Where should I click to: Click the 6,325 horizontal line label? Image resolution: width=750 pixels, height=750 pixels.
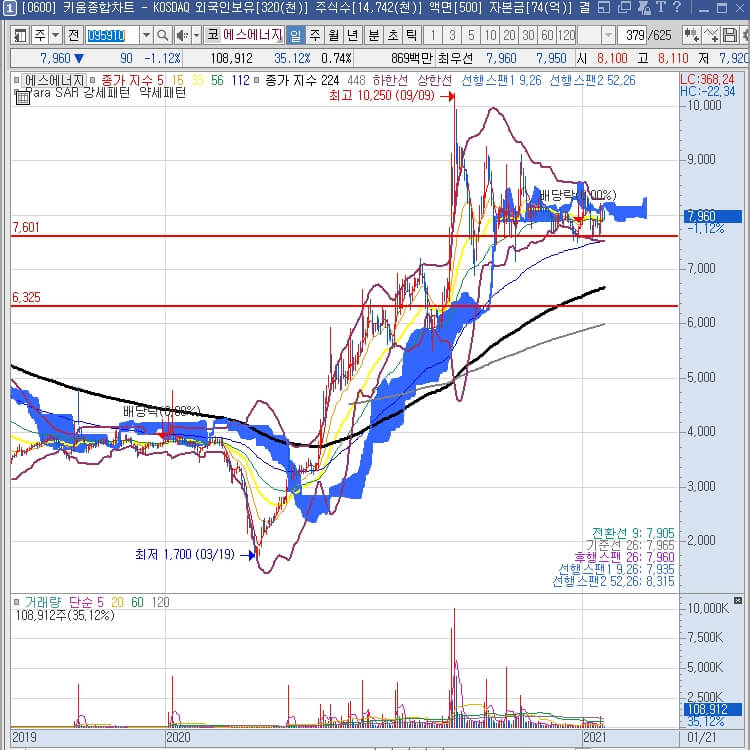(x=26, y=298)
